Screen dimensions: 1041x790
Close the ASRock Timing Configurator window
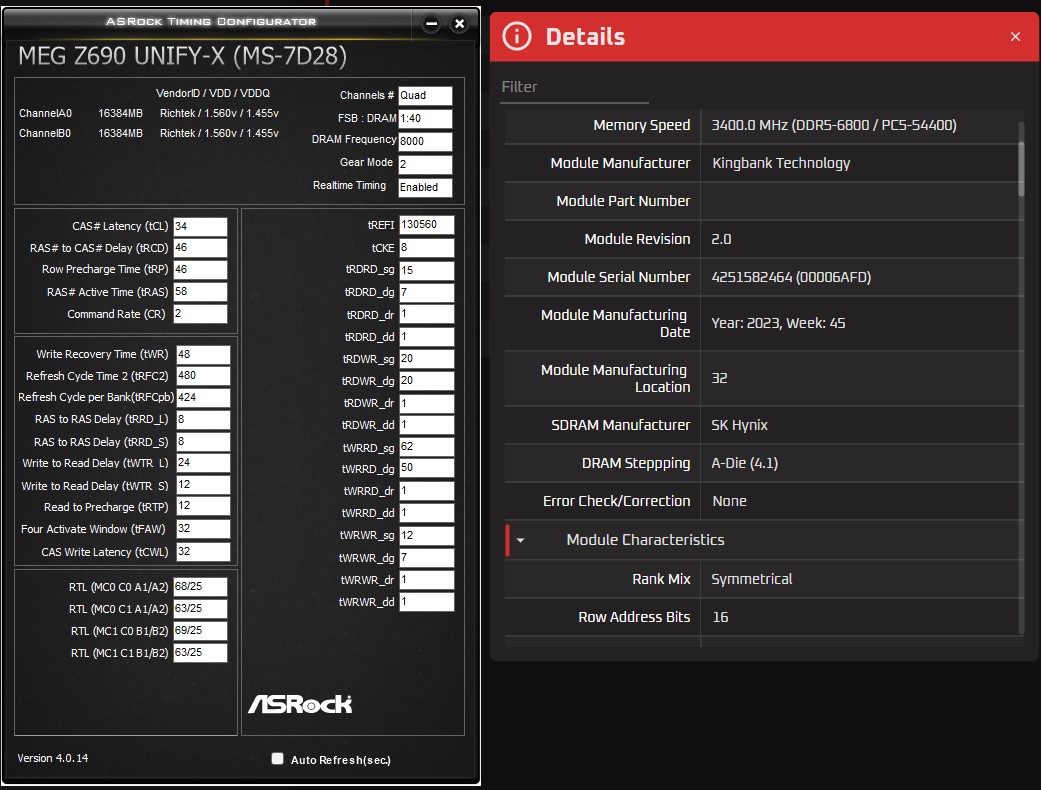pyautogui.click(x=459, y=24)
